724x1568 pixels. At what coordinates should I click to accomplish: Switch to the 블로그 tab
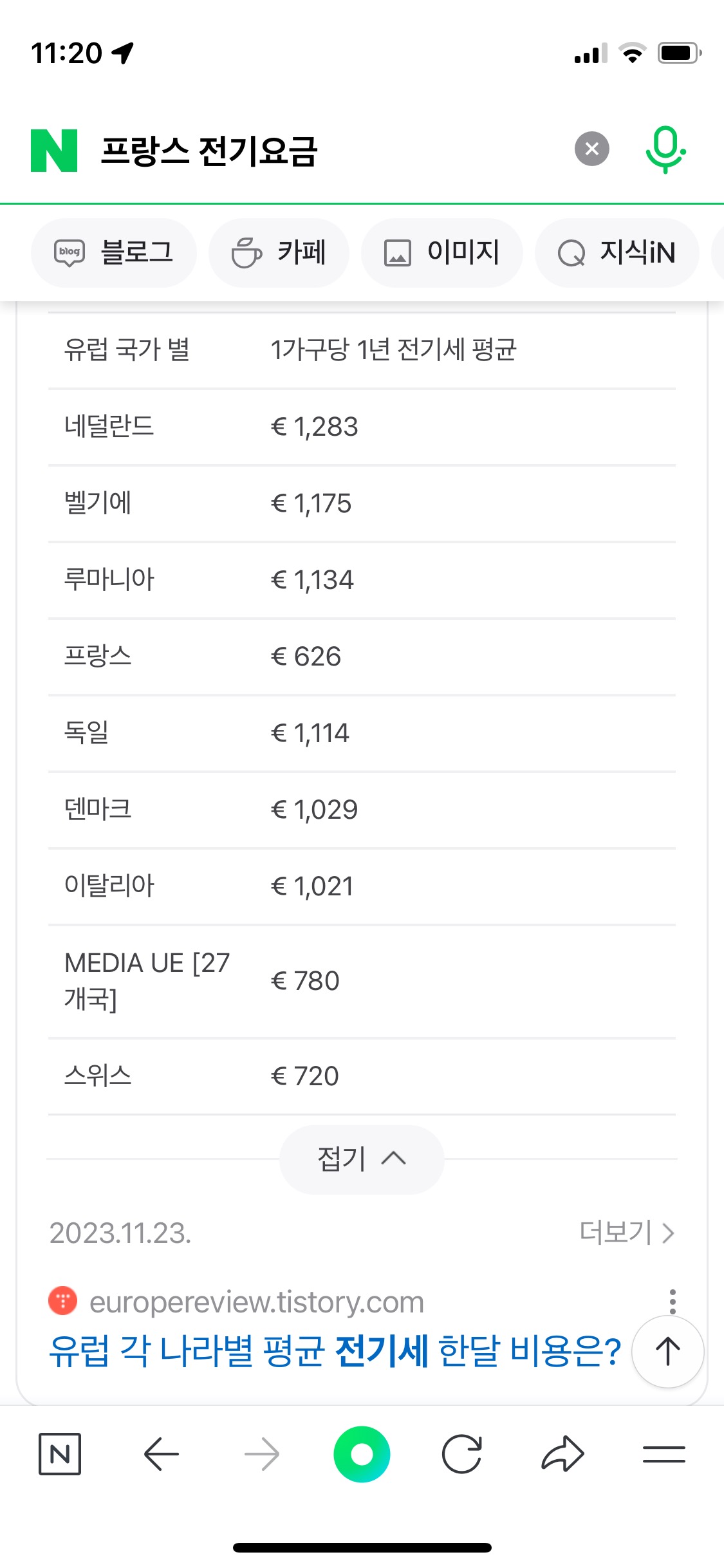(114, 252)
